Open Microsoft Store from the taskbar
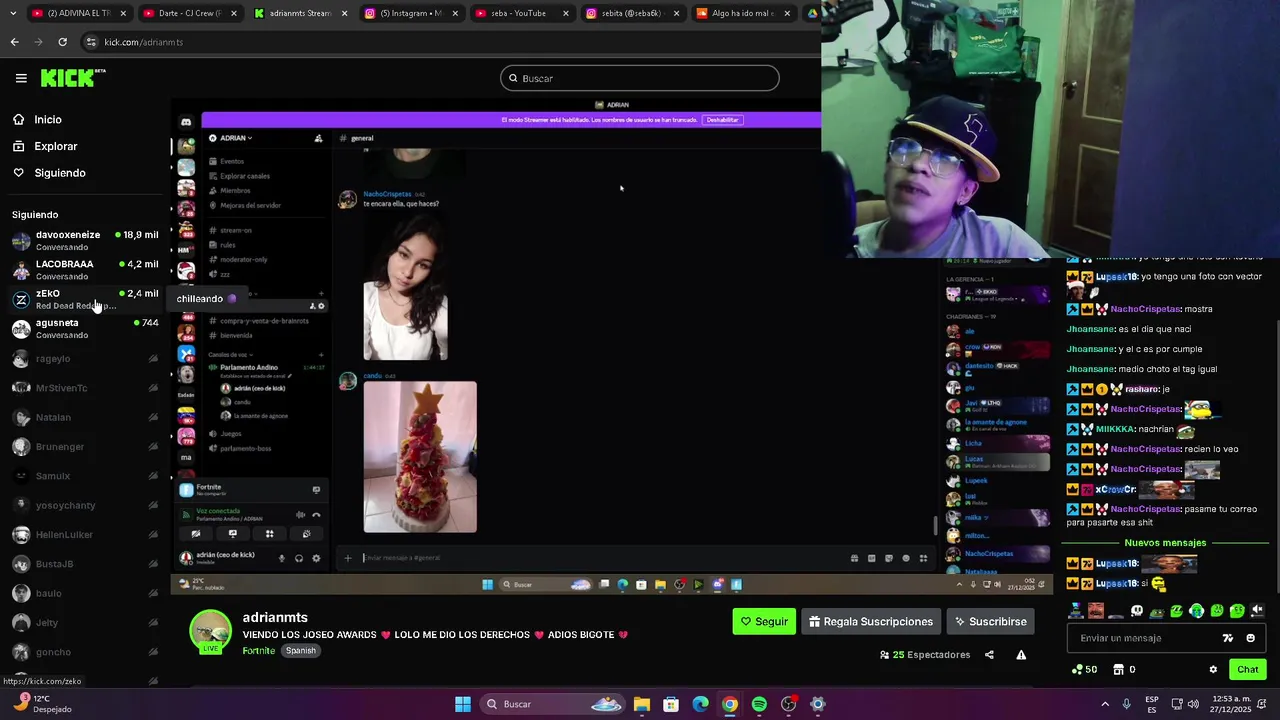Image resolution: width=1280 pixels, height=720 pixels. [671, 704]
